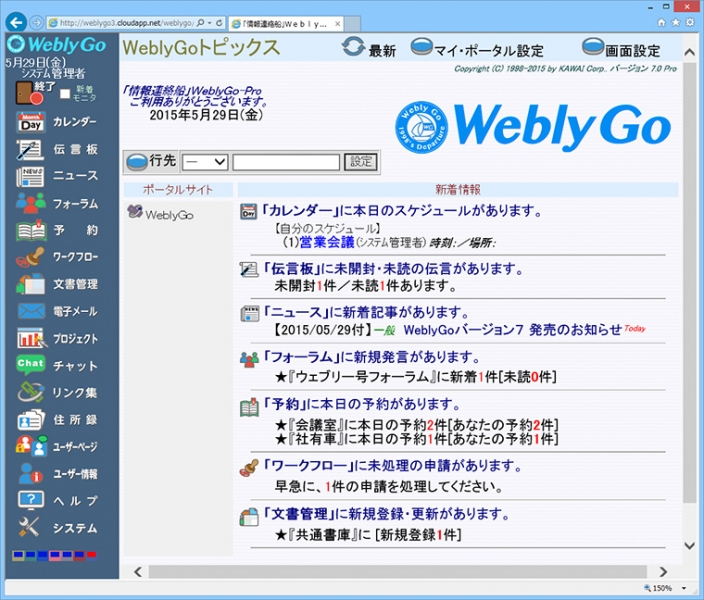
Task: Open 社有車 reservation line
Action: 417,439
